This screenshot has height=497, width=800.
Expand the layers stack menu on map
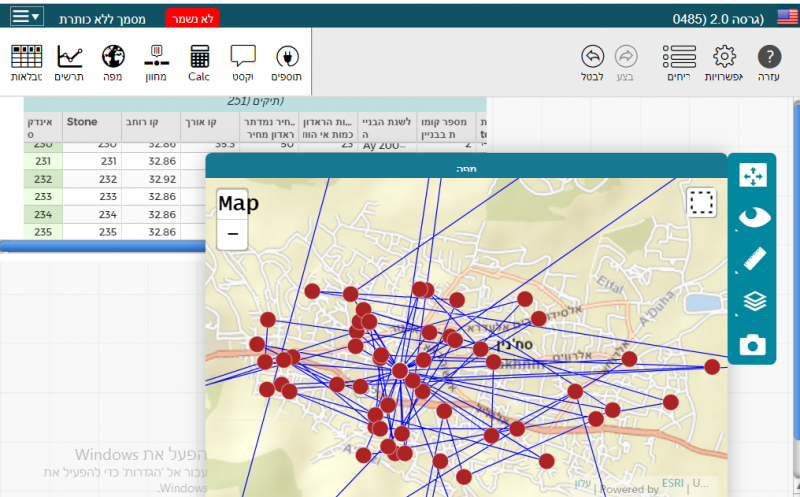click(752, 302)
